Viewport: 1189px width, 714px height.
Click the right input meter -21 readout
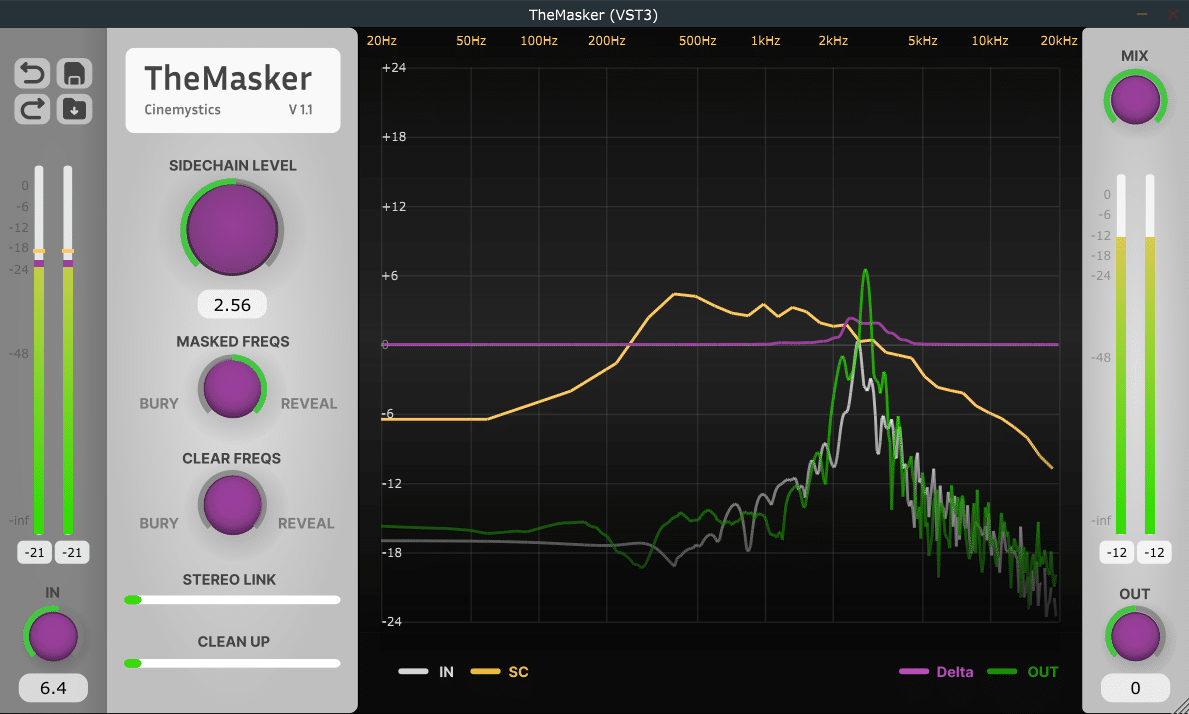(x=72, y=553)
